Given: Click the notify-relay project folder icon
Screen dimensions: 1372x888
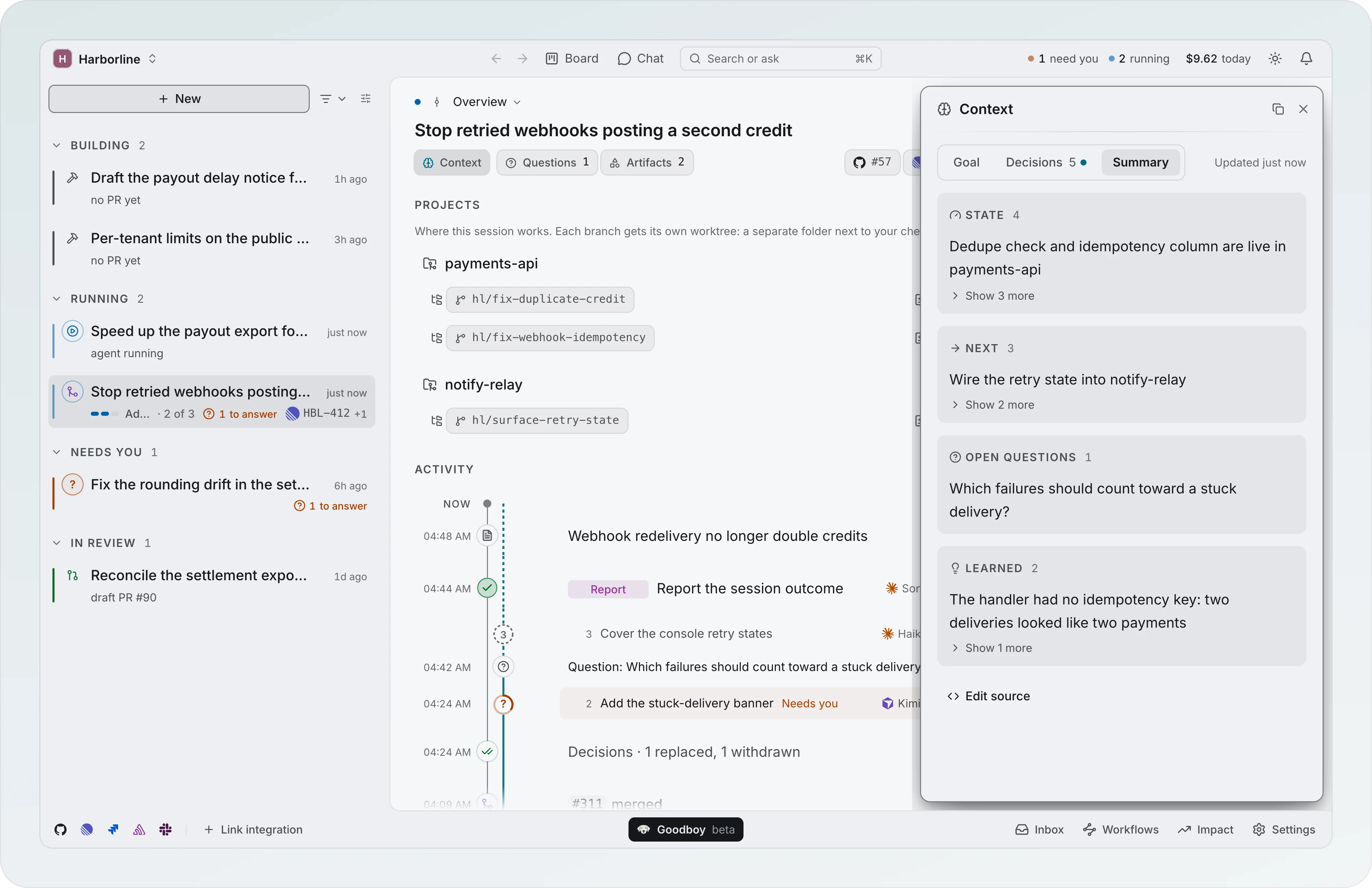Looking at the screenshot, I should coord(429,384).
